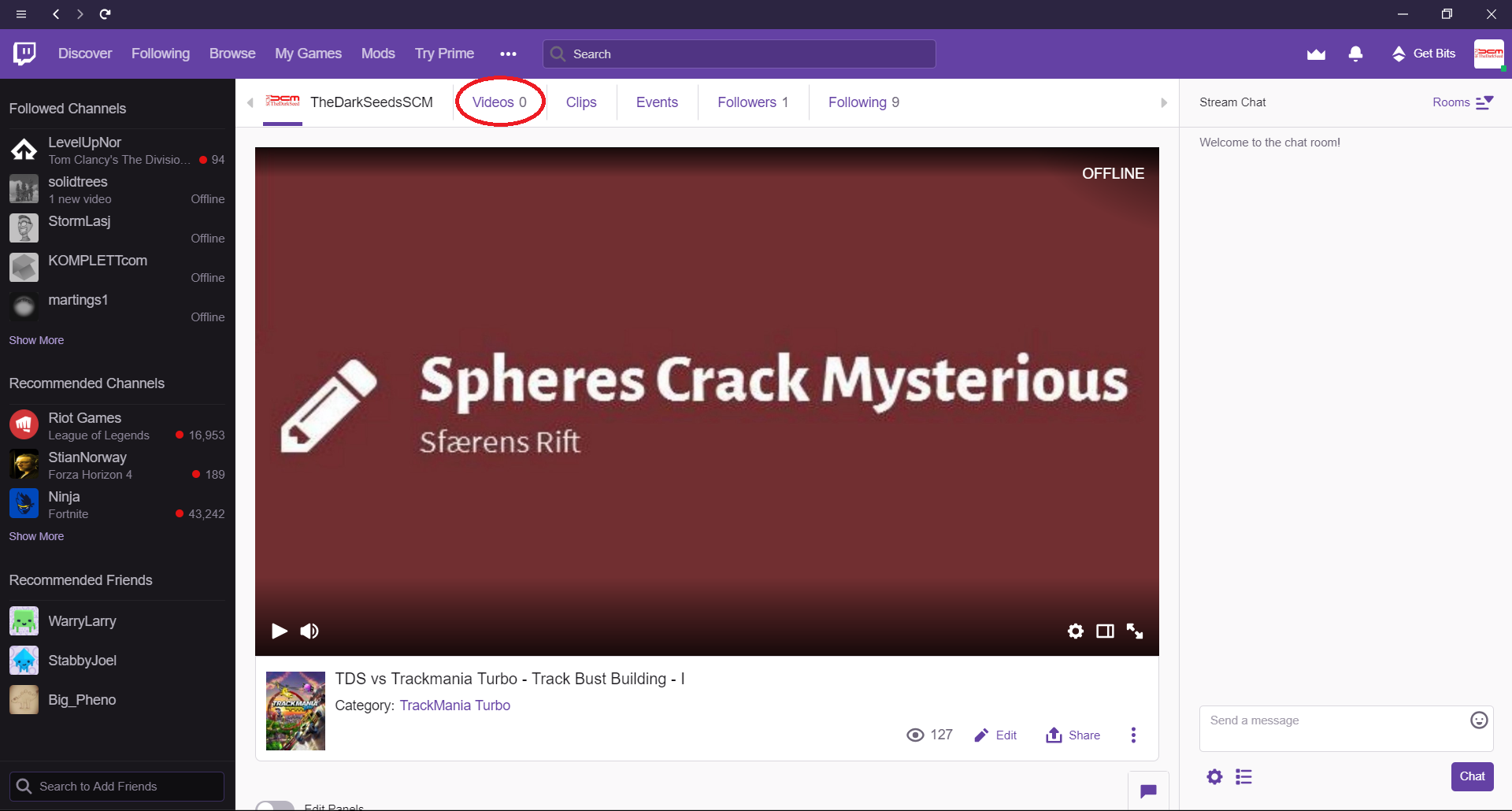1512x811 pixels.
Task: Click the Twitch logo home icon
Action: click(24, 54)
